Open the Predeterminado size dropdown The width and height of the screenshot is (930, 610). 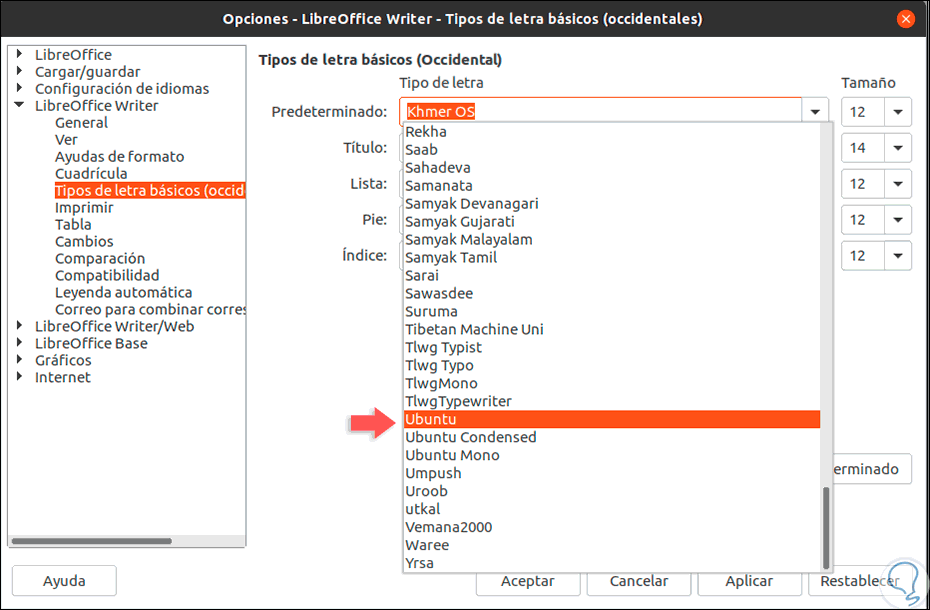pyautogui.click(x=897, y=112)
